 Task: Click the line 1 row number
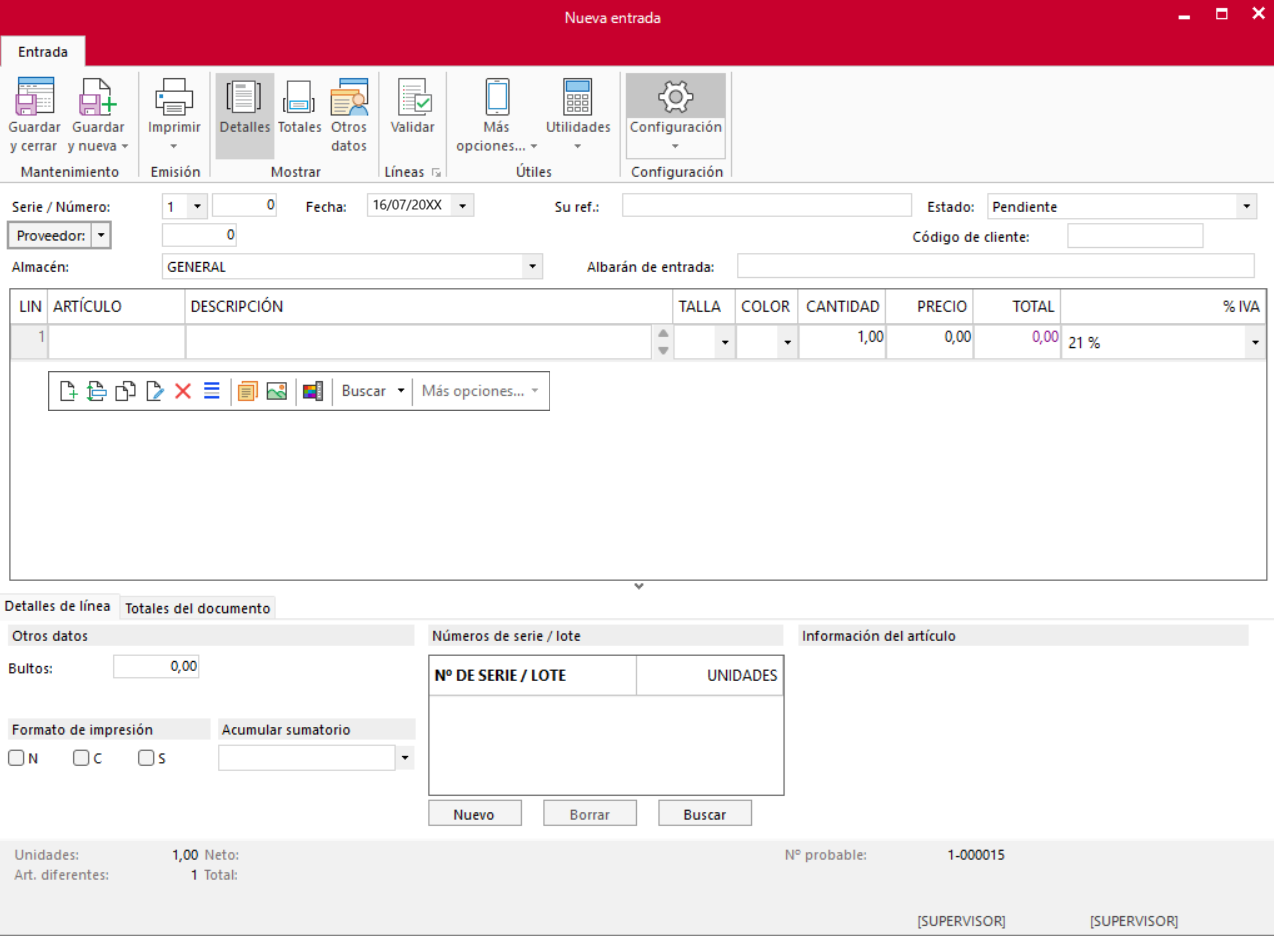click(30, 342)
